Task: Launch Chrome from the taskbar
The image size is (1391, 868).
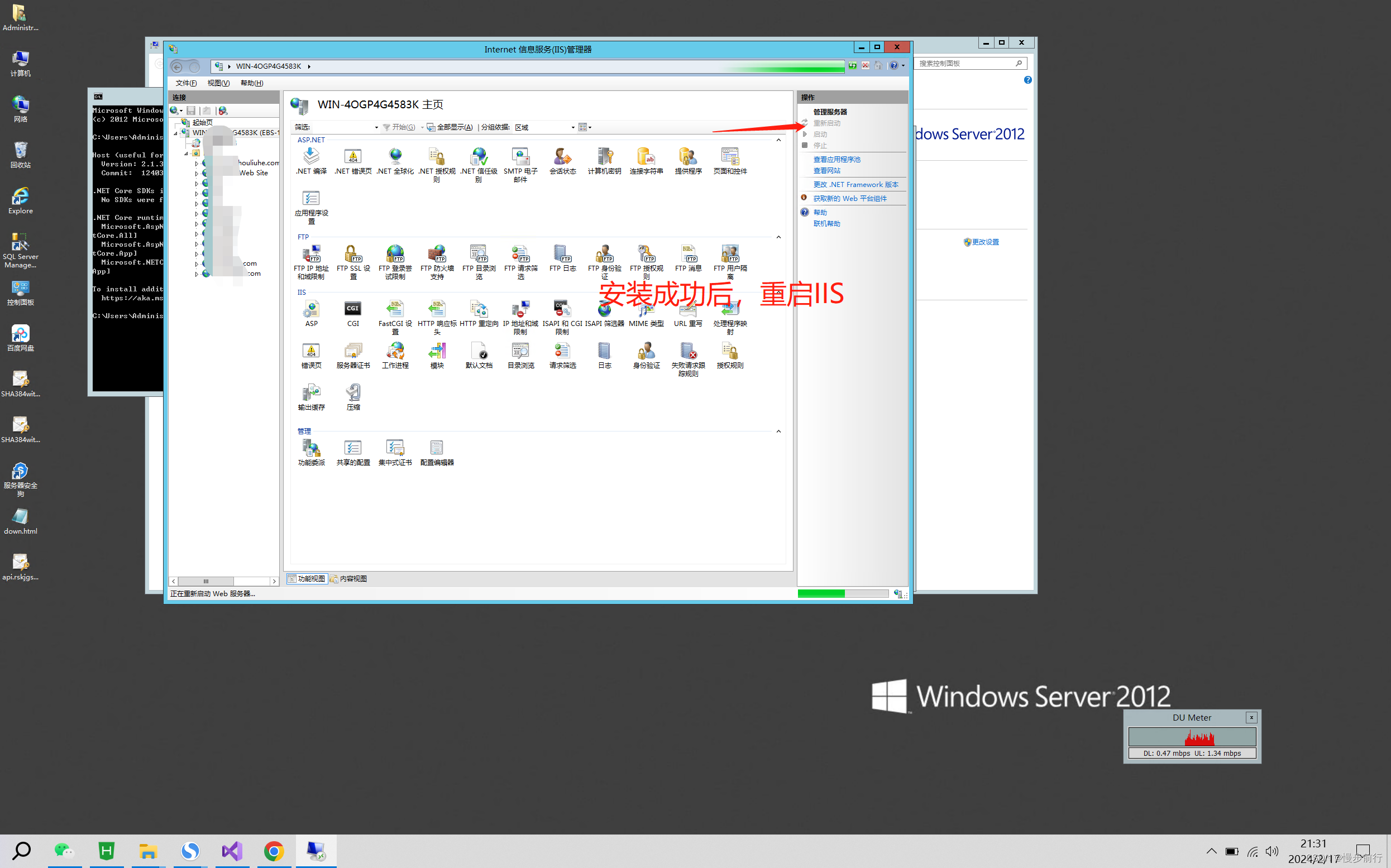Action: [x=274, y=851]
